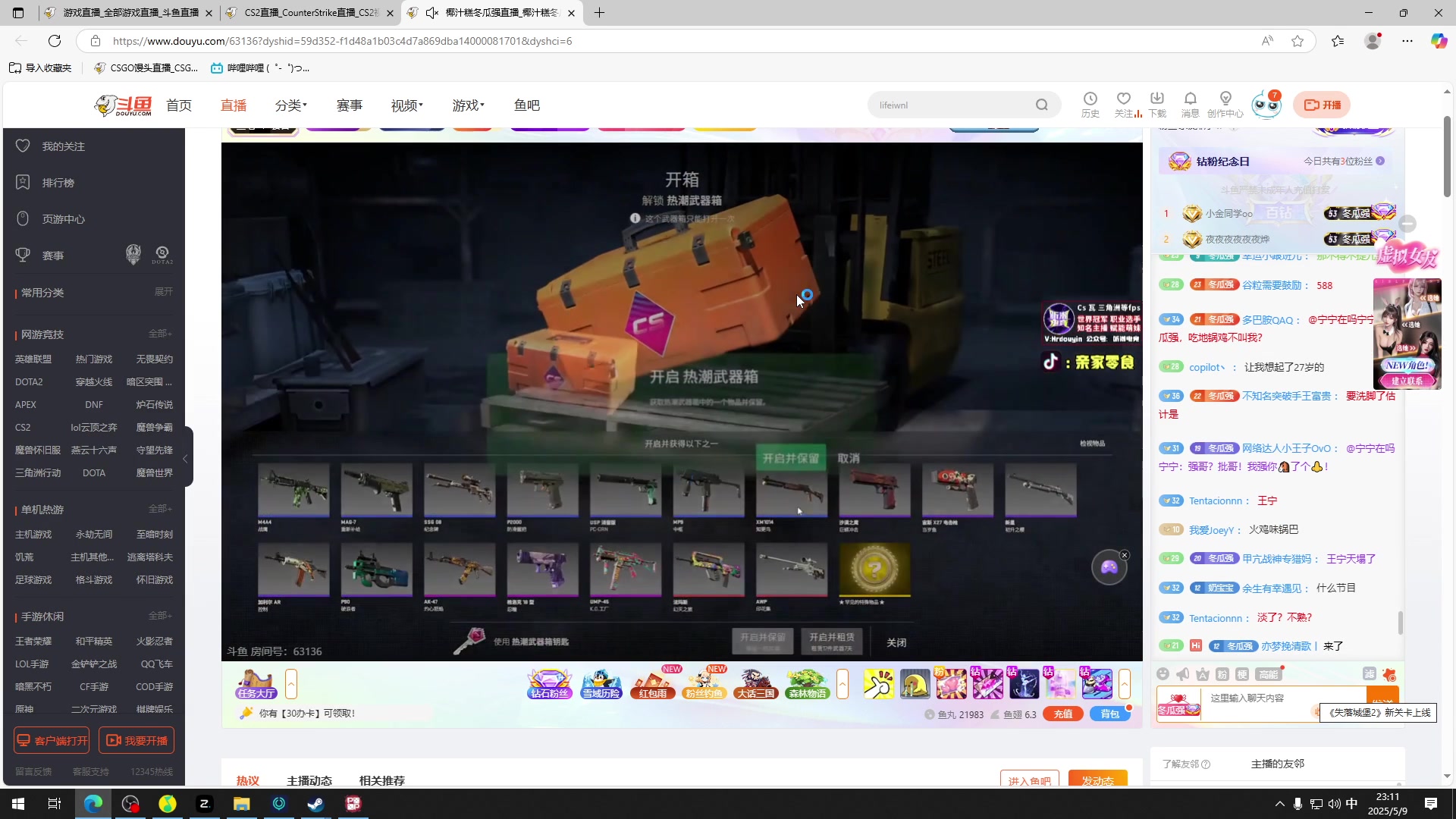Image resolution: width=1456 pixels, height=819 pixels.
Task: Open the danmaku font style crown icon
Action: 1203,674
